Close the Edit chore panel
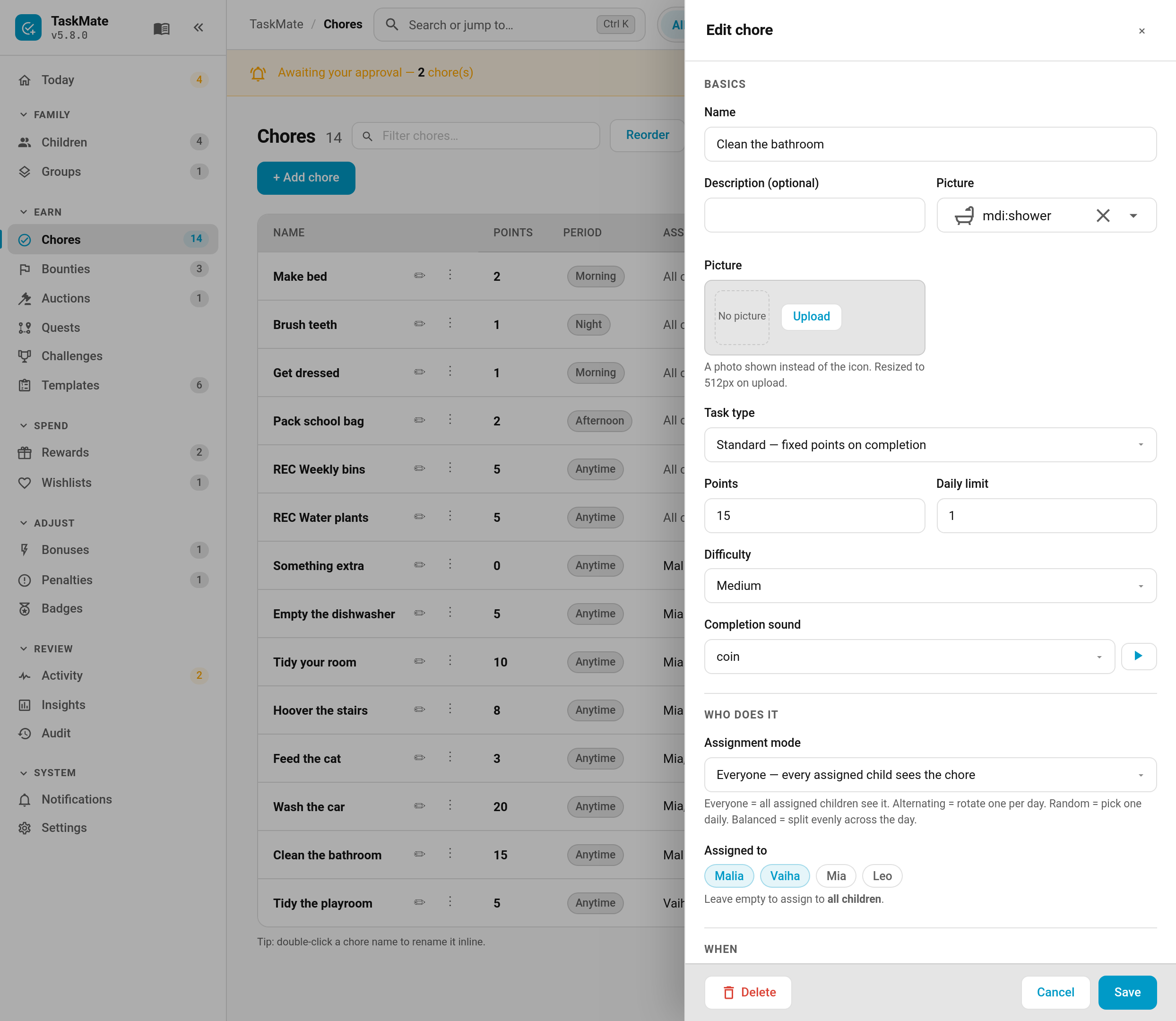Screen dimensions: 1176x1021 pos(1142,31)
